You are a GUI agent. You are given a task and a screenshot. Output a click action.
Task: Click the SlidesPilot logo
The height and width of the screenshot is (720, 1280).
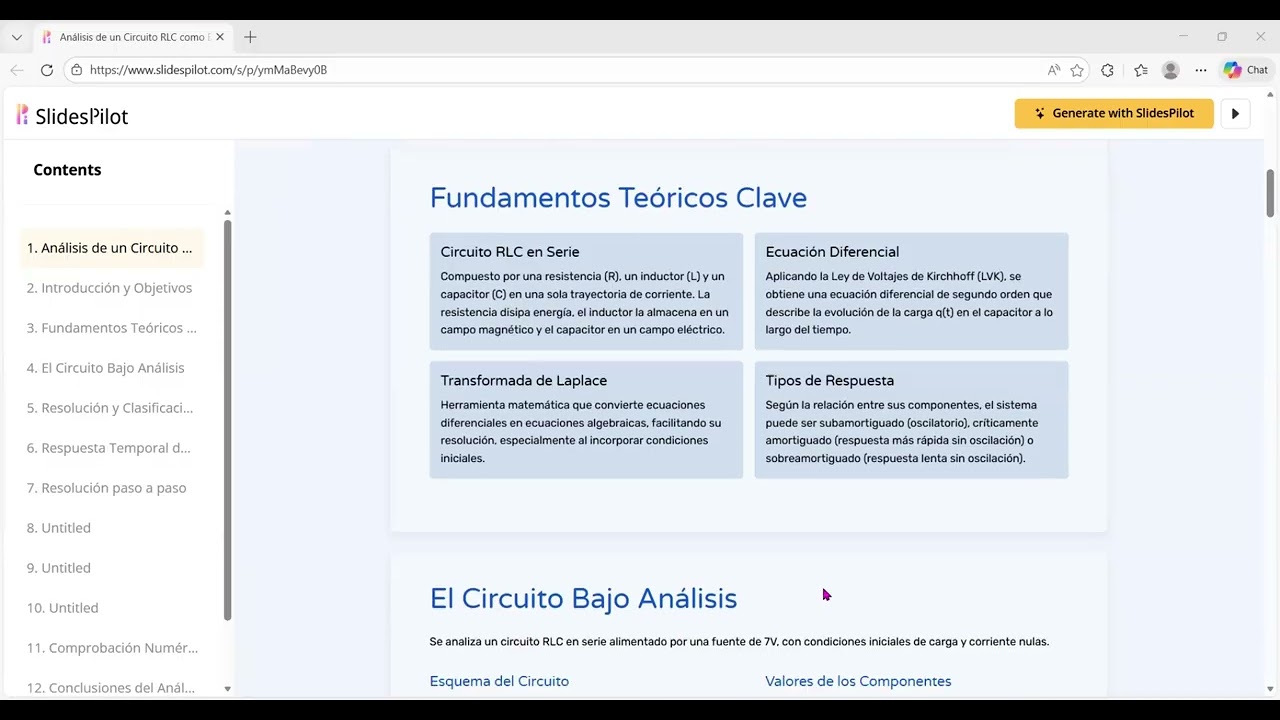tap(72, 116)
